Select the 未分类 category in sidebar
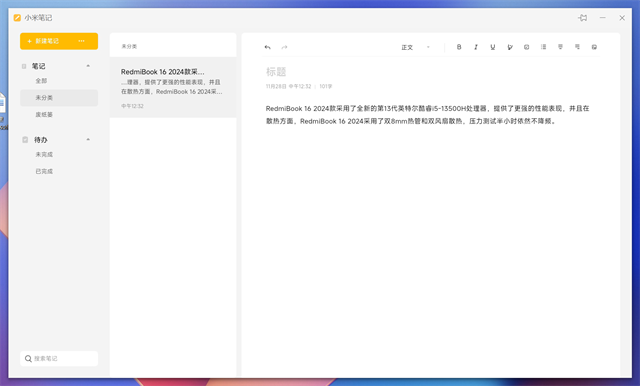640x386 pixels. coord(59,98)
